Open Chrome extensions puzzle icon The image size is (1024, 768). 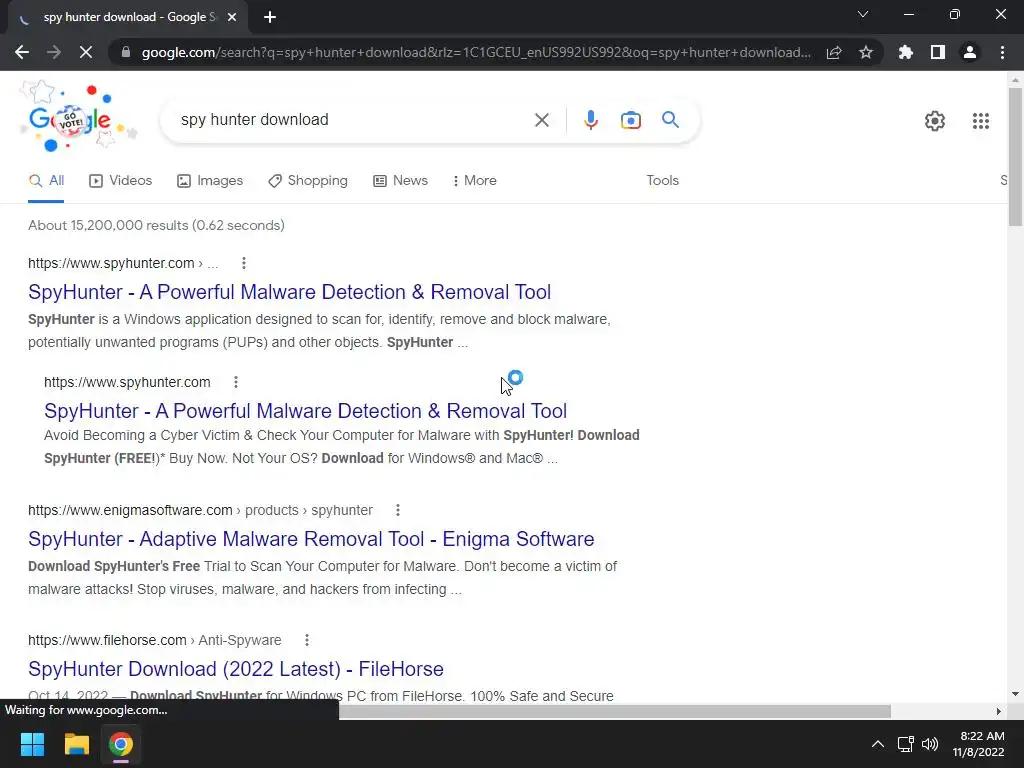pyautogui.click(x=906, y=52)
